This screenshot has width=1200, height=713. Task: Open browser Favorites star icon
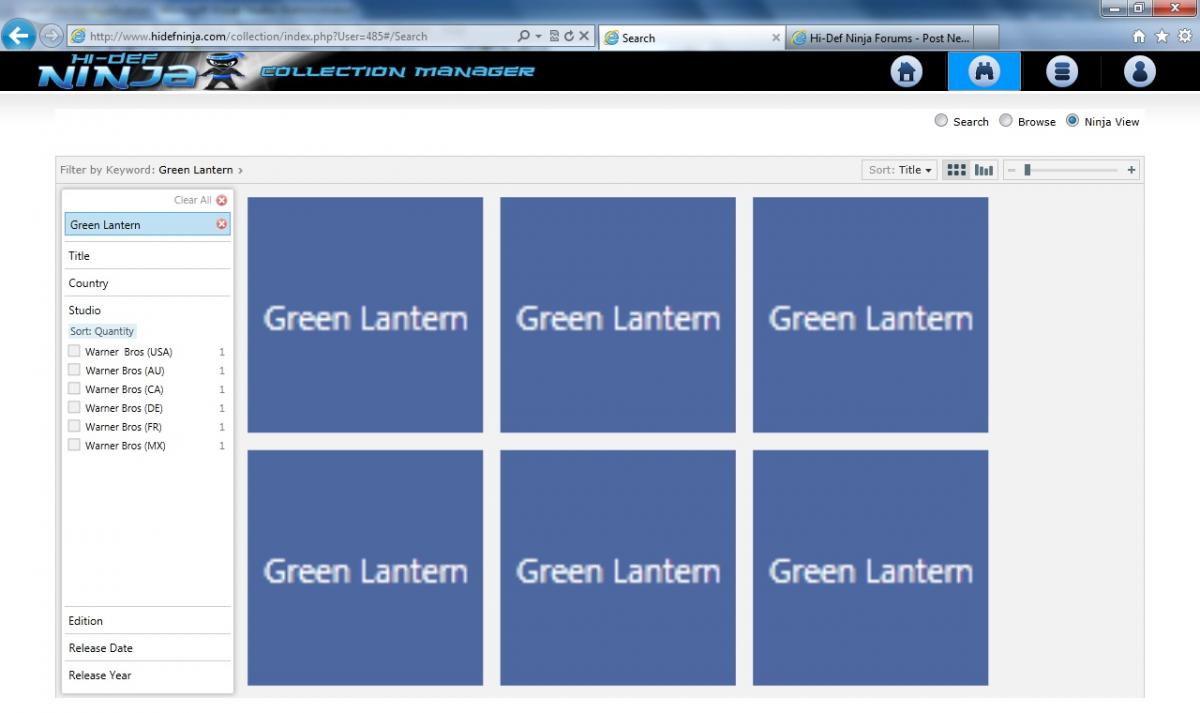click(1162, 36)
